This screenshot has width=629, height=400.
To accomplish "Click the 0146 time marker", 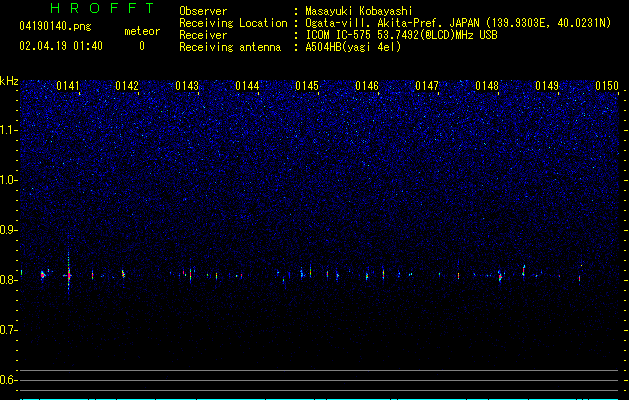I will [367, 86].
